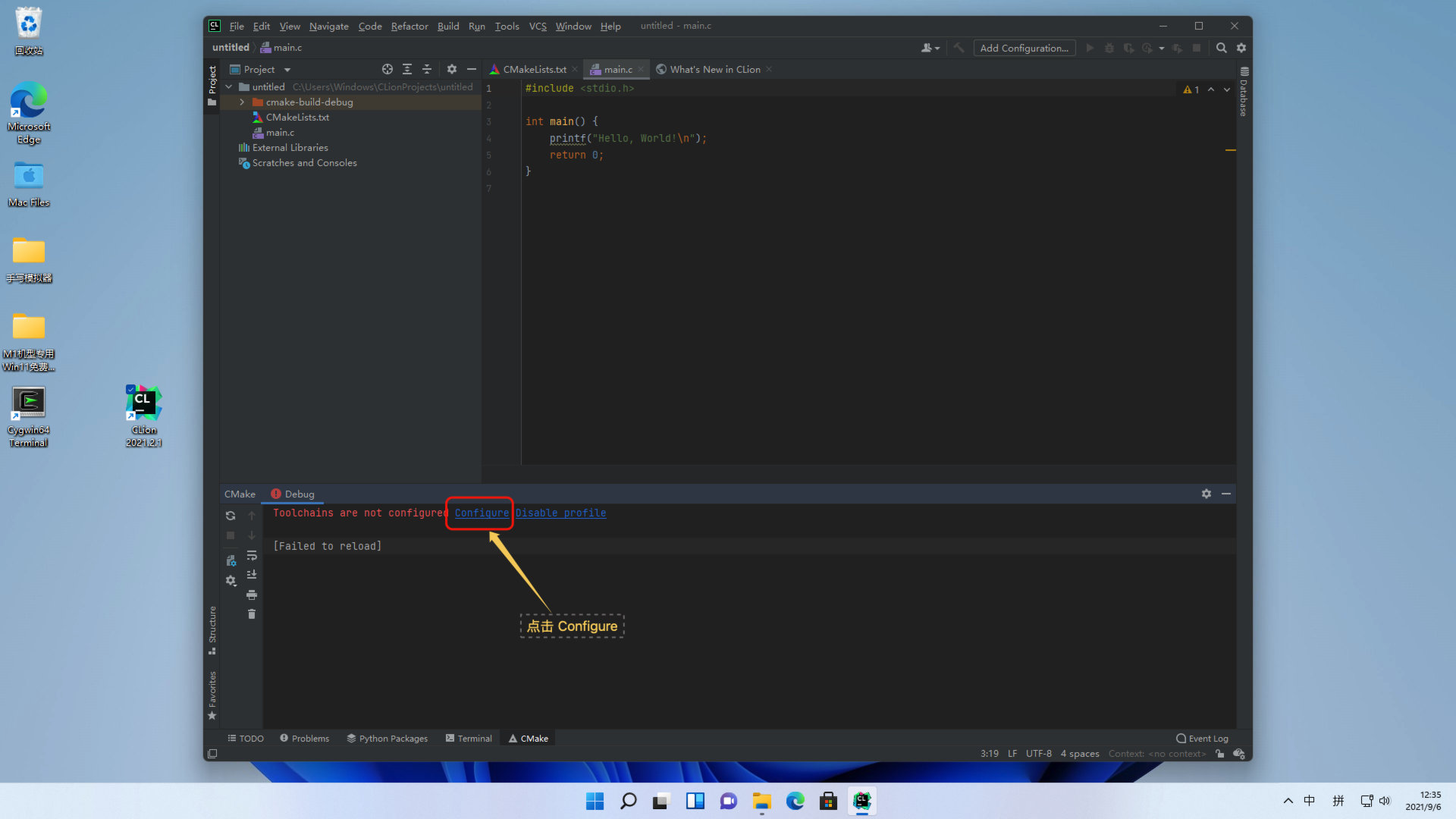The width and height of the screenshot is (1456, 819).
Task: Open Project panel gear options
Action: (x=452, y=69)
